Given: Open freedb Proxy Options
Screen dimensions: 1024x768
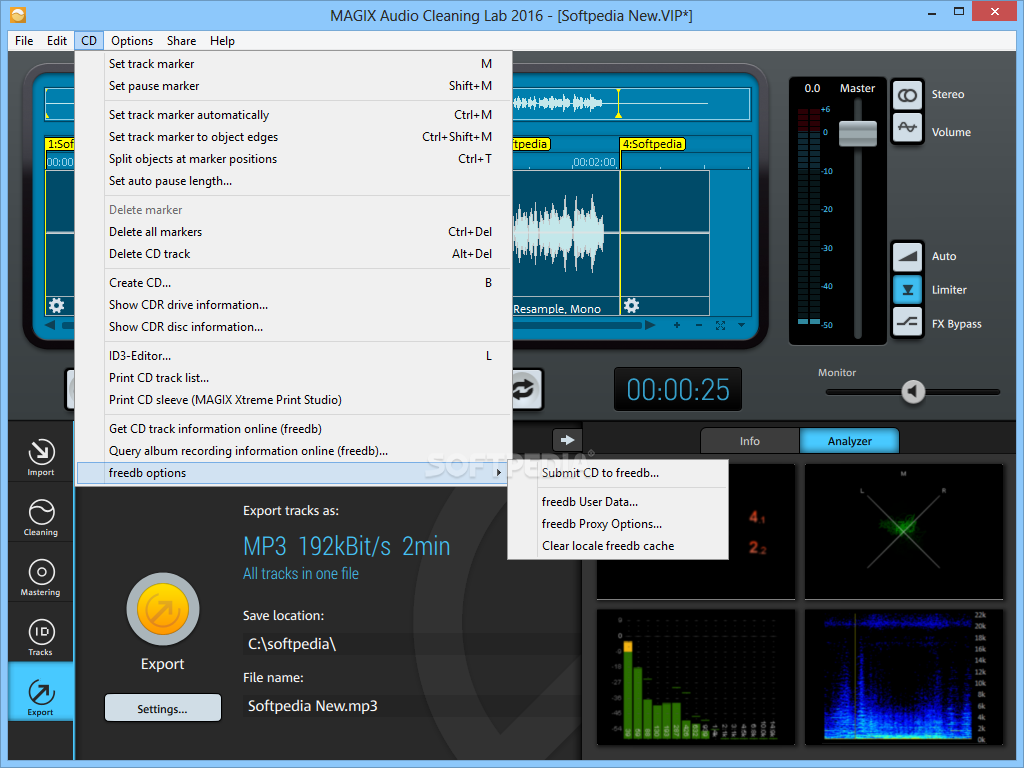Looking at the screenshot, I should click(618, 524).
